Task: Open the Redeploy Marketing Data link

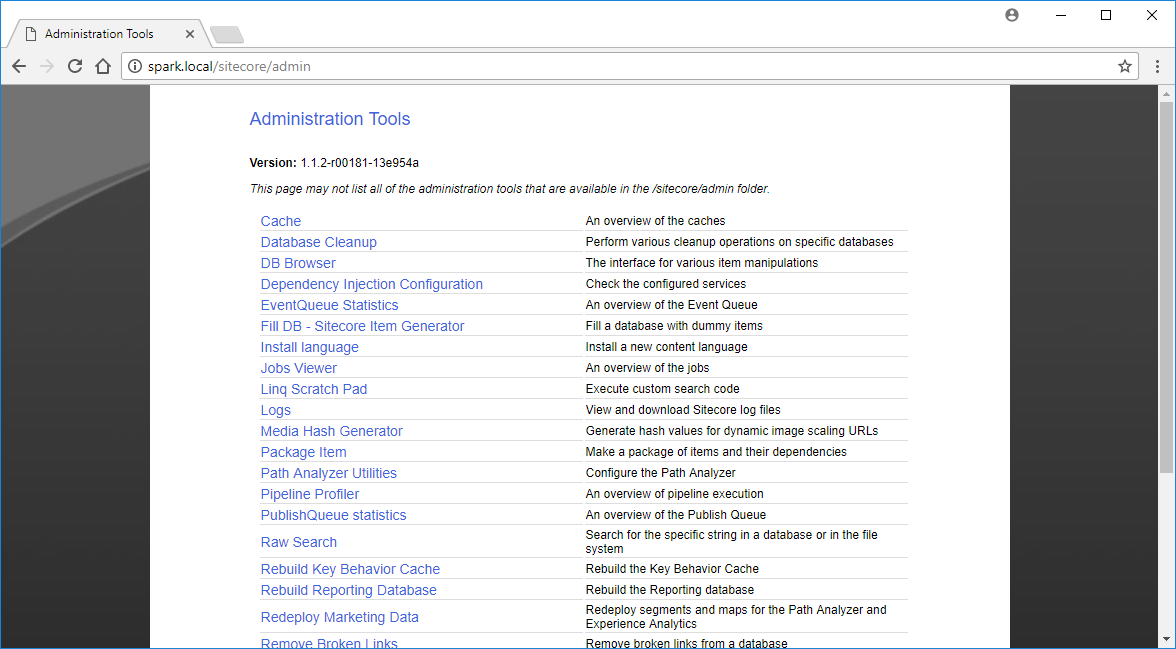Action: click(x=340, y=617)
